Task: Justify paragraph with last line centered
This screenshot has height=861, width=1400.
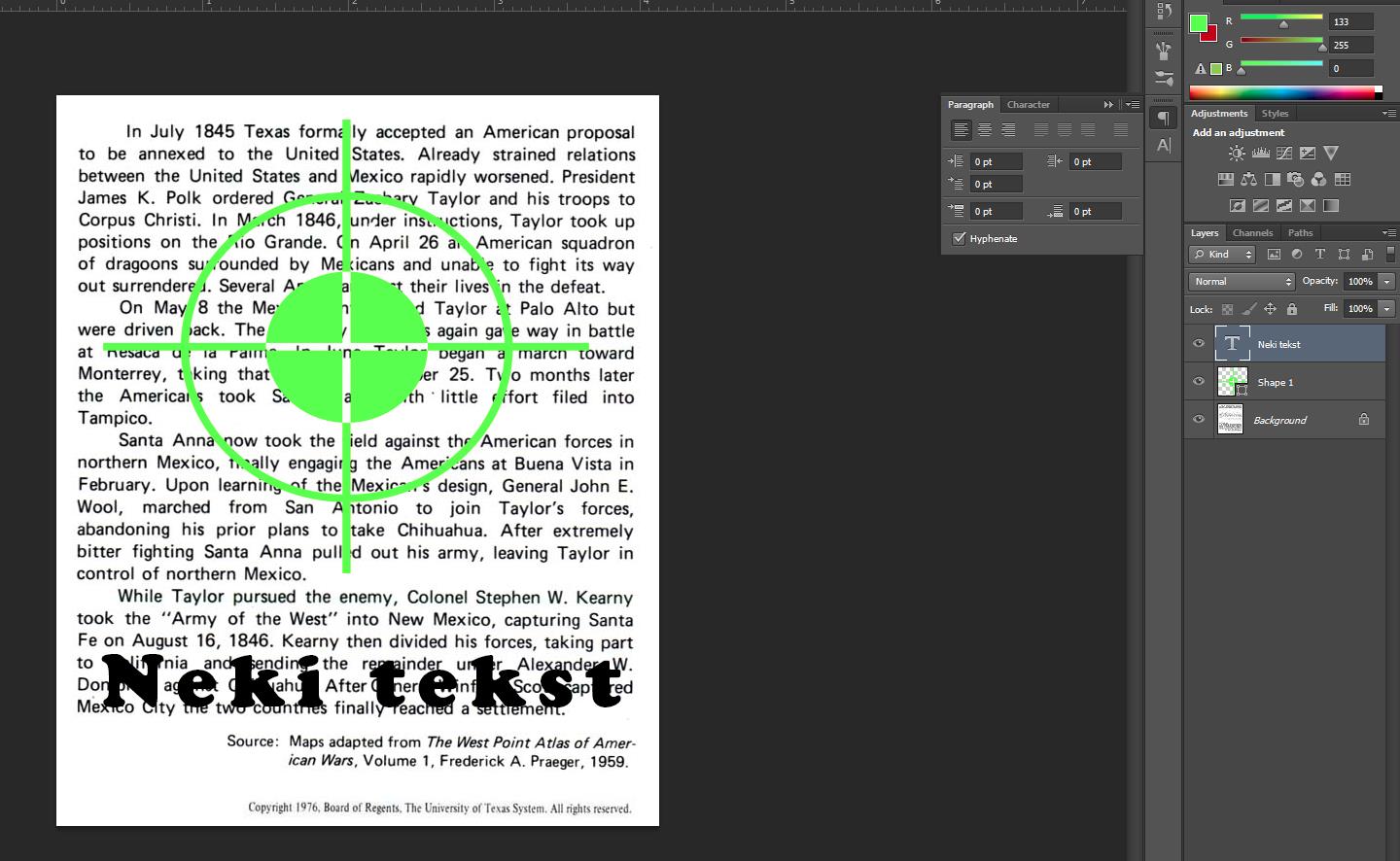Action: pyautogui.click(x=1065, y=129)
